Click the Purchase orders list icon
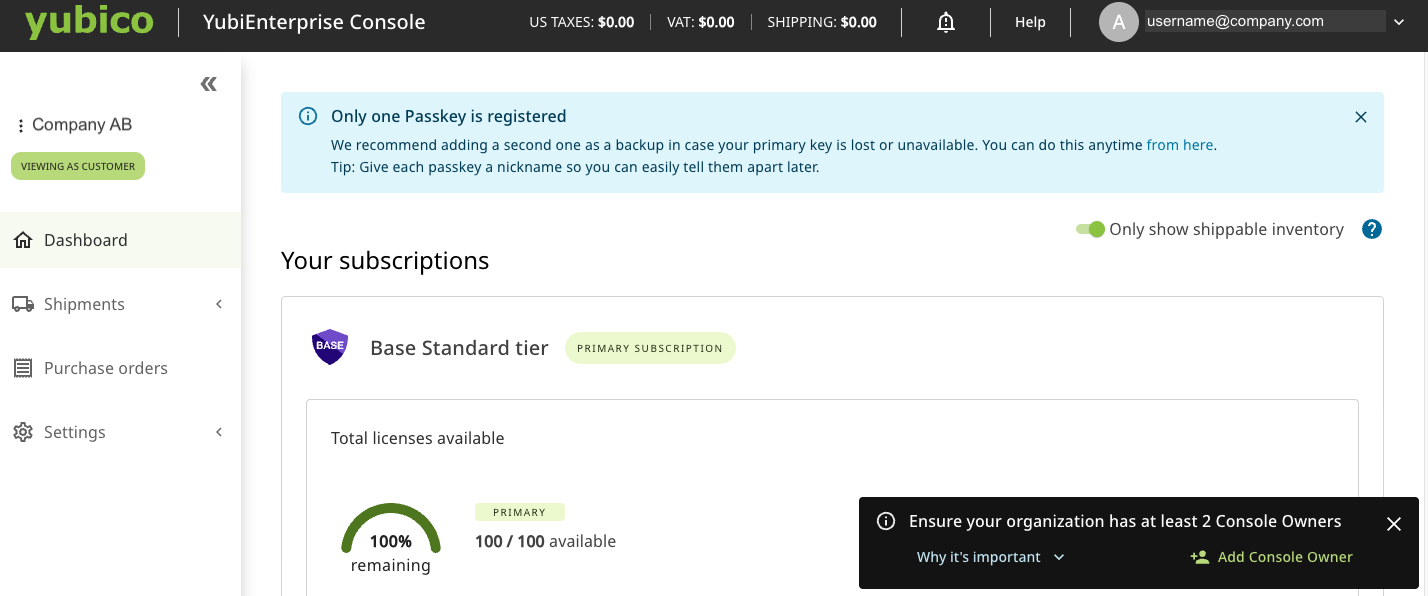The image size is (1428, 596). pyautogui.click(x=23, y=368)
